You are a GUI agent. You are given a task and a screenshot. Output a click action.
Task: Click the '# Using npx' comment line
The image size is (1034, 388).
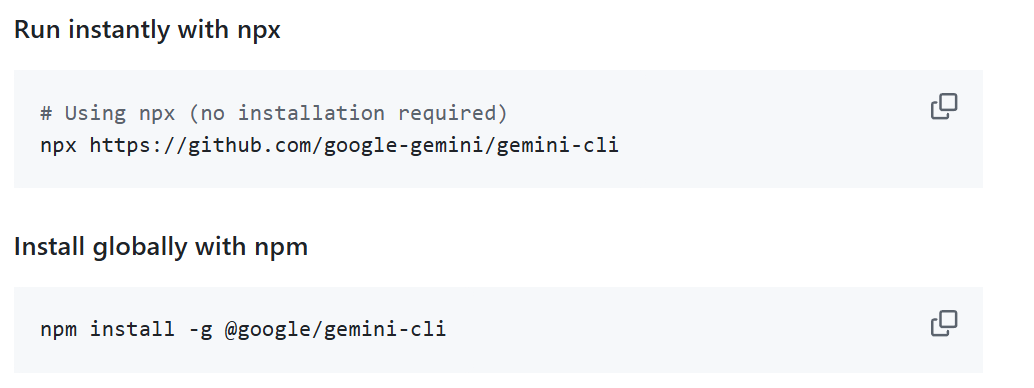[x=274, y=113]
